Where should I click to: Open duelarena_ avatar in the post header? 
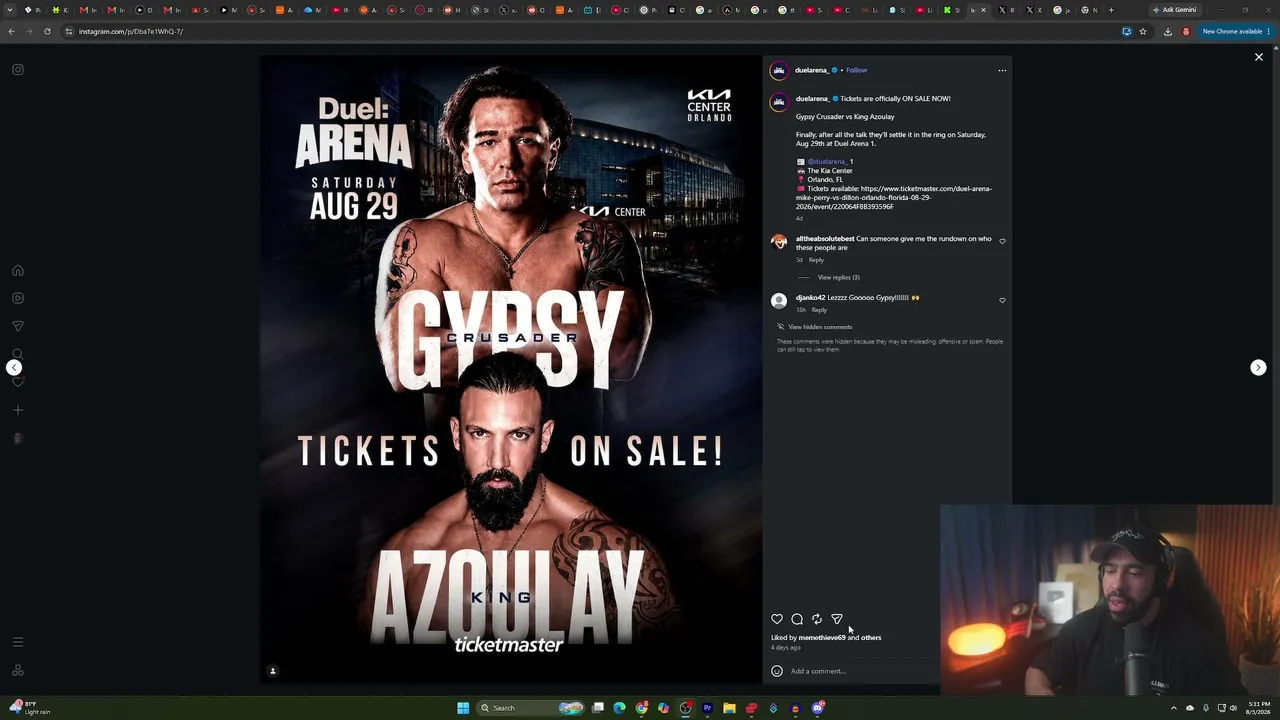coord(779,70)
